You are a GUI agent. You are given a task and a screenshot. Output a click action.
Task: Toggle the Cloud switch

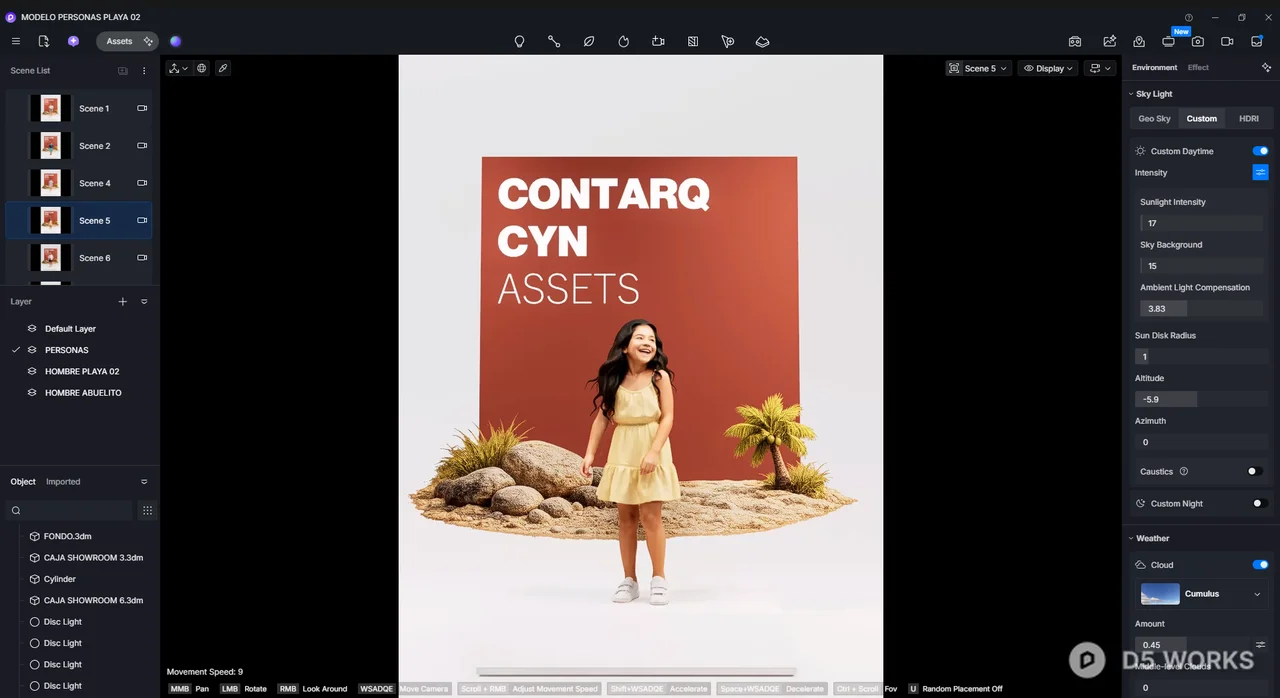[x=1260, y=565]
